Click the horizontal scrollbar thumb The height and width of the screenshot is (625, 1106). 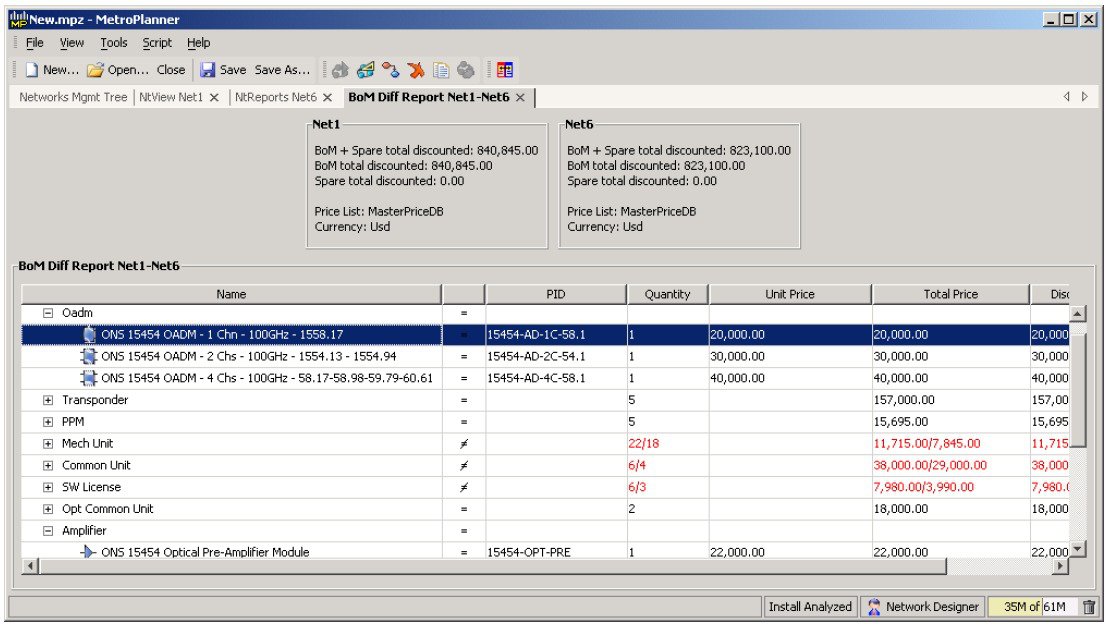(x=492, y=566)
